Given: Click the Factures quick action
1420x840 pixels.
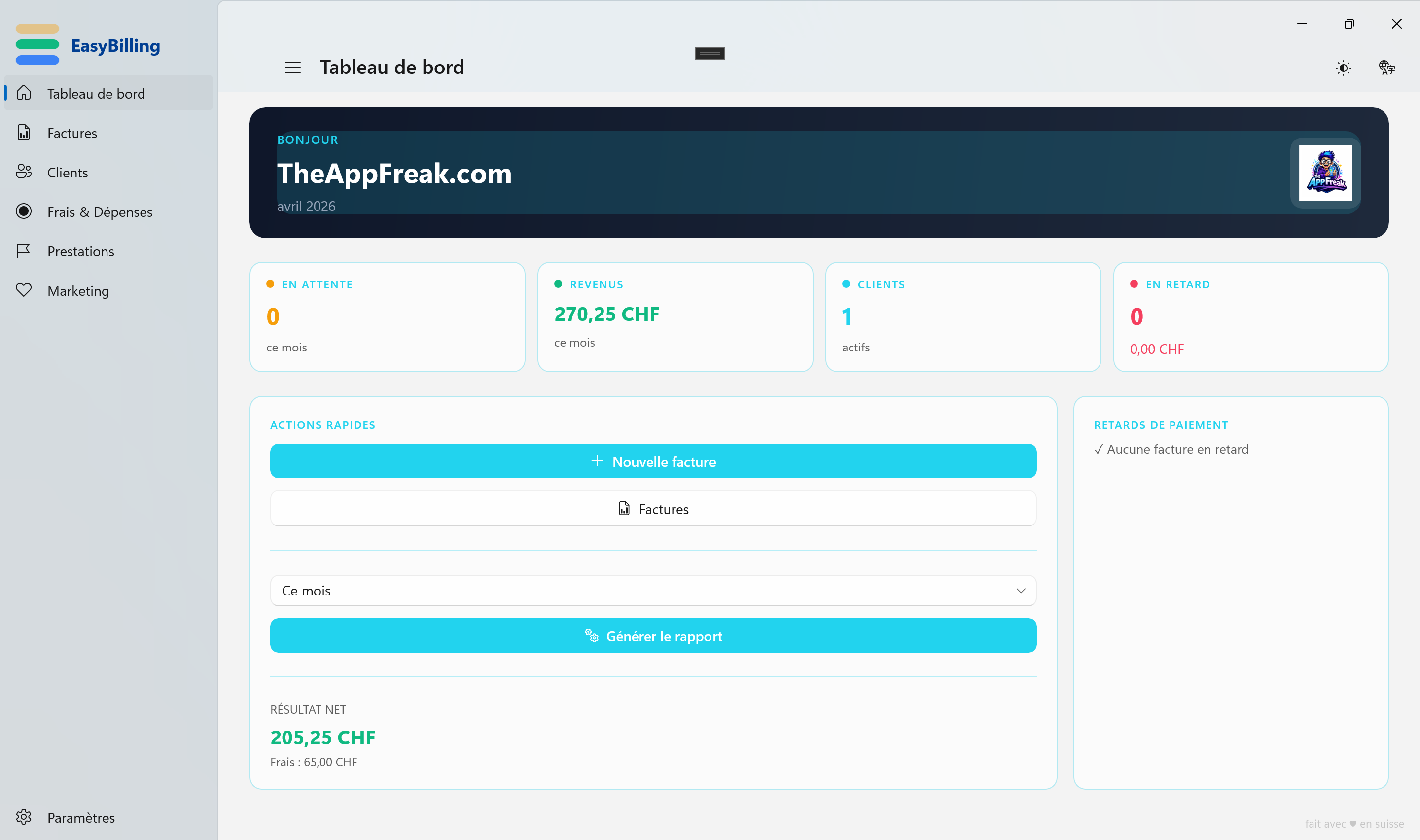Looking at the screenshot, I should pos(653,508).
